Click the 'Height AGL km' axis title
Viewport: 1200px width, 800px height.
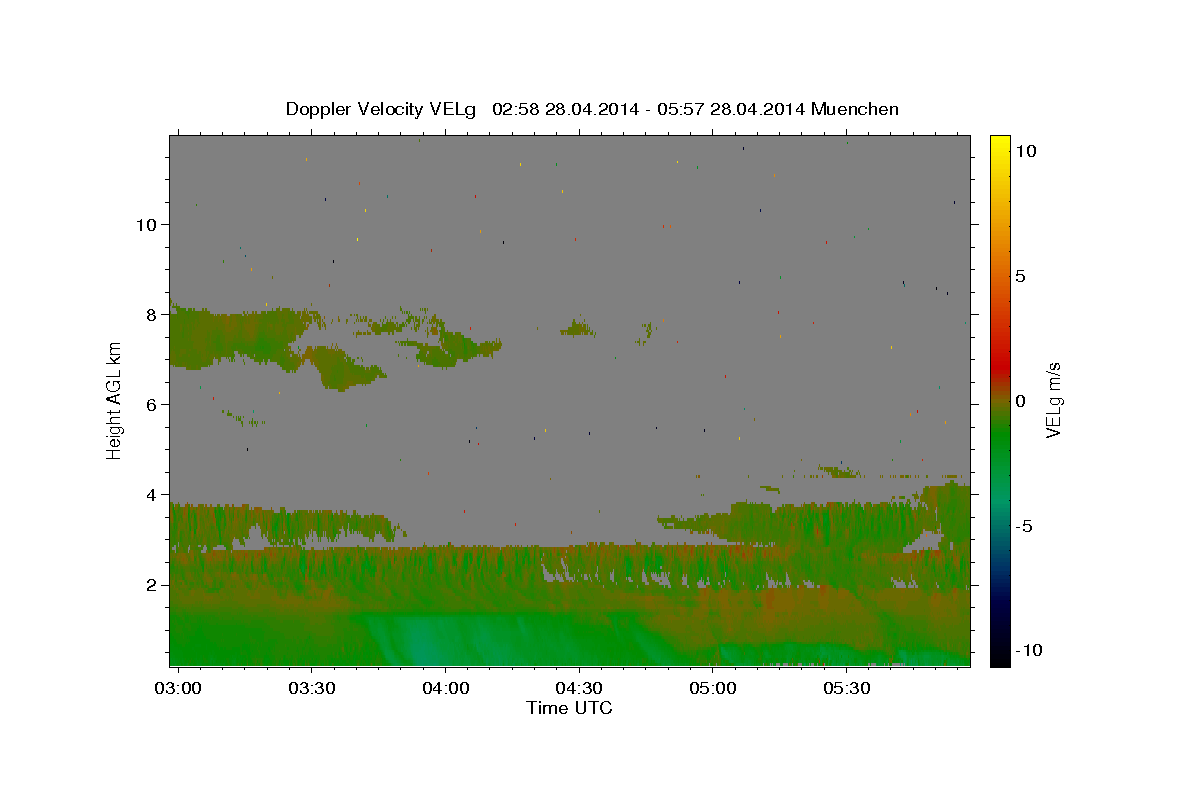[x=115, y=401]
